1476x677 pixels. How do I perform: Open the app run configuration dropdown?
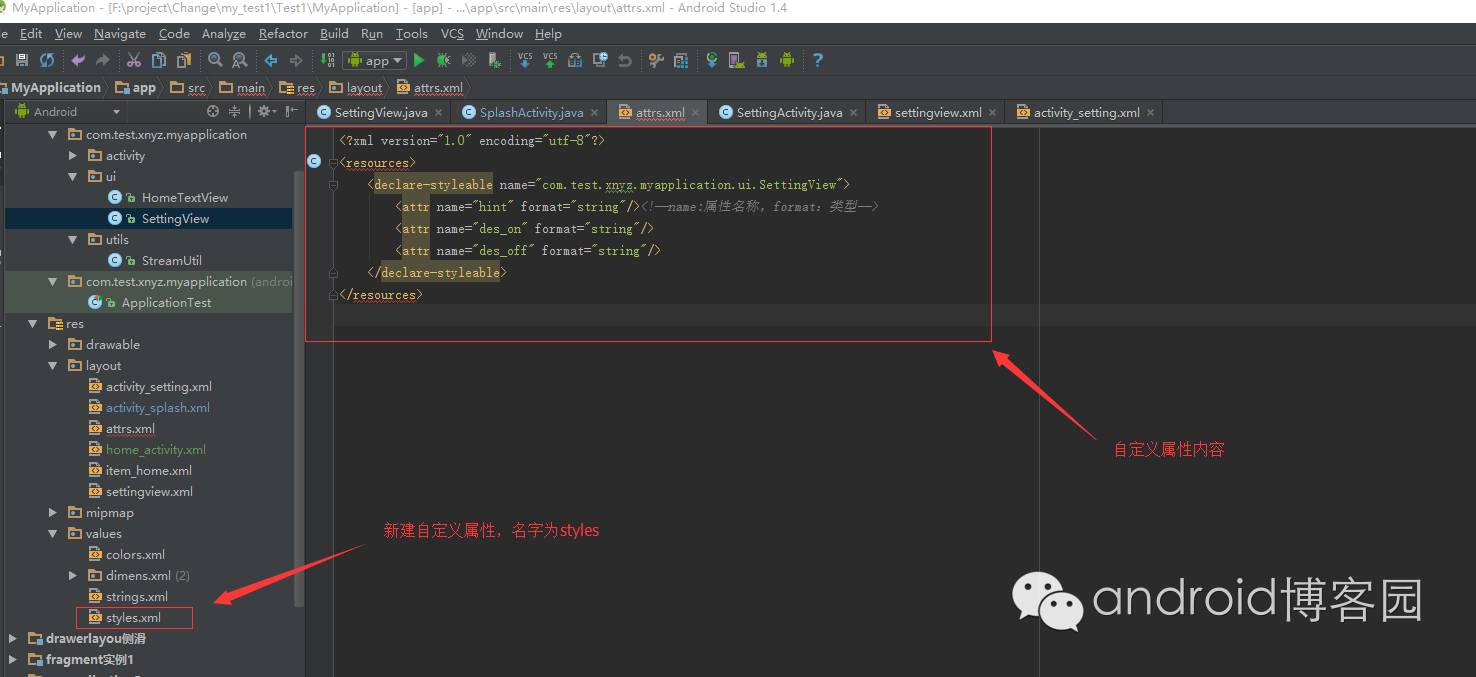click(374, 60)
